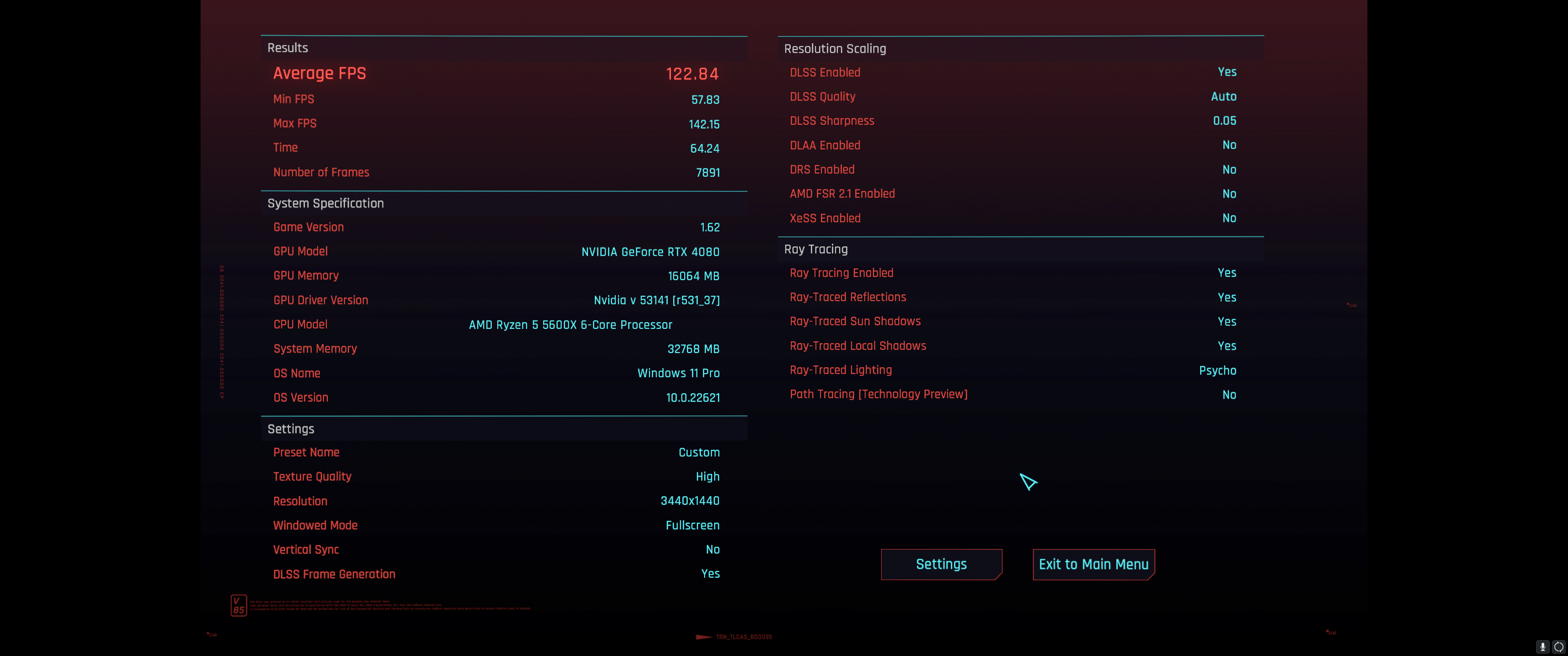Viewport: 1568px width, 656px height.
Task: Click the circular sync arrows icon
Action: pos(1558,647)
